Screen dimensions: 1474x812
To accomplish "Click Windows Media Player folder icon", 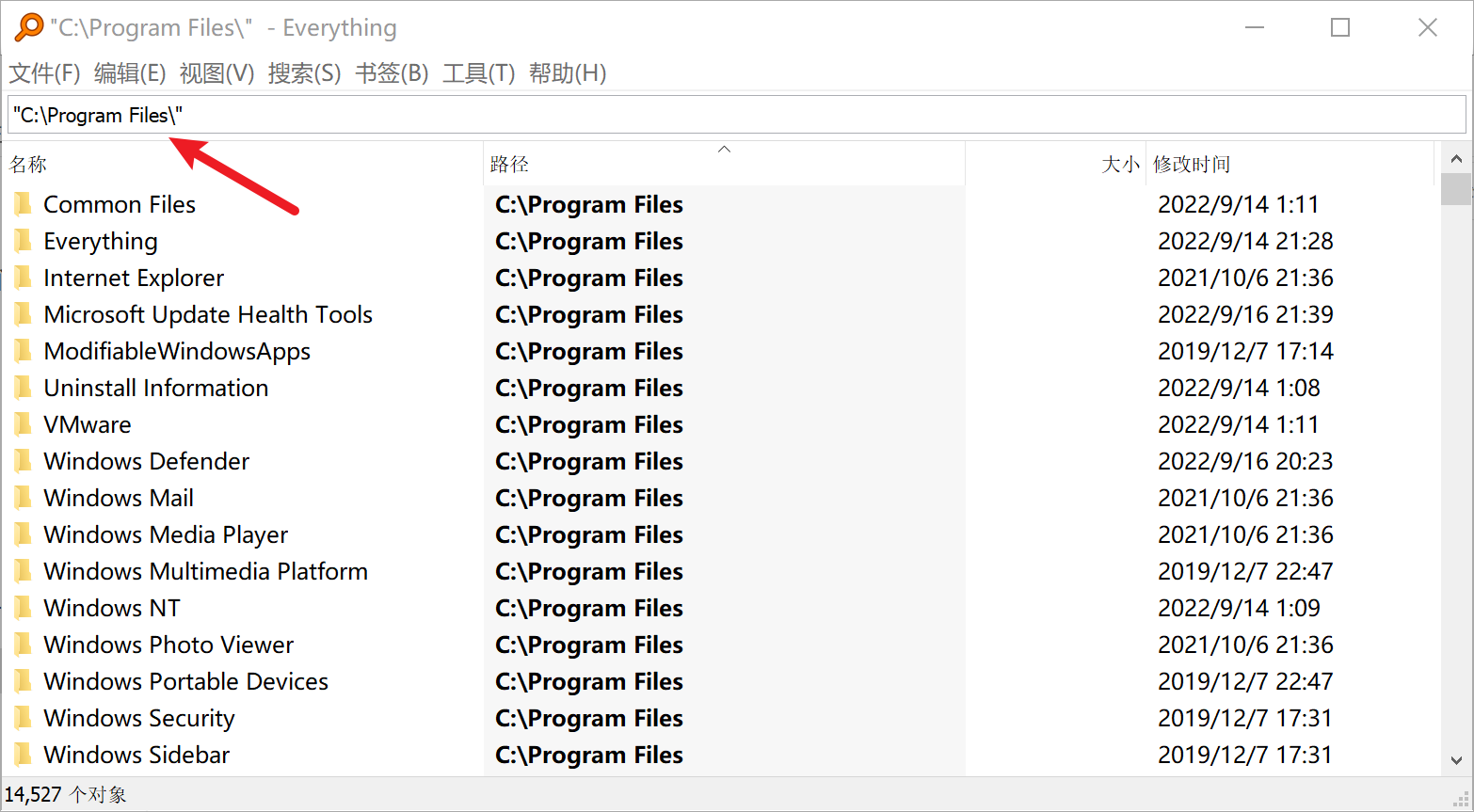I will pos(24,534).
